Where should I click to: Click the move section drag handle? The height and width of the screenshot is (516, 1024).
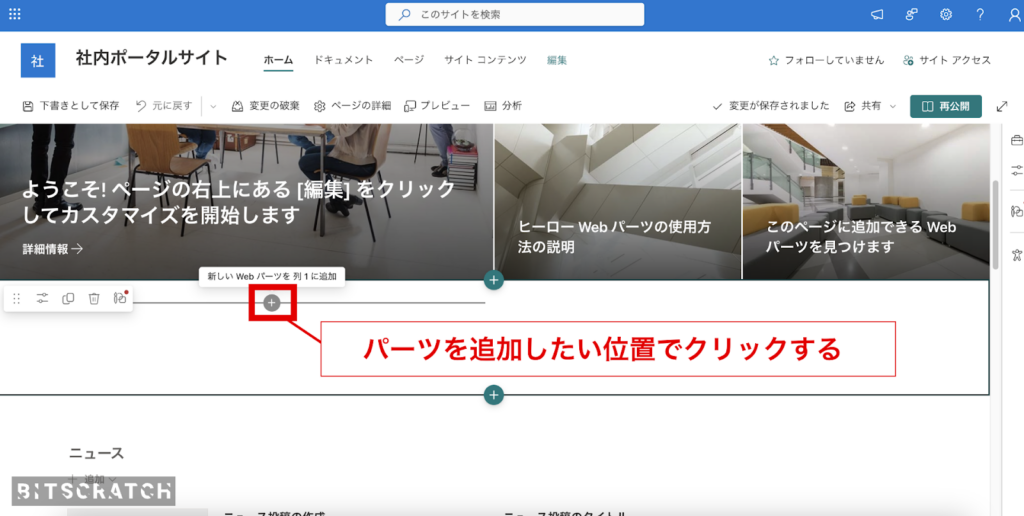[16, 298]
